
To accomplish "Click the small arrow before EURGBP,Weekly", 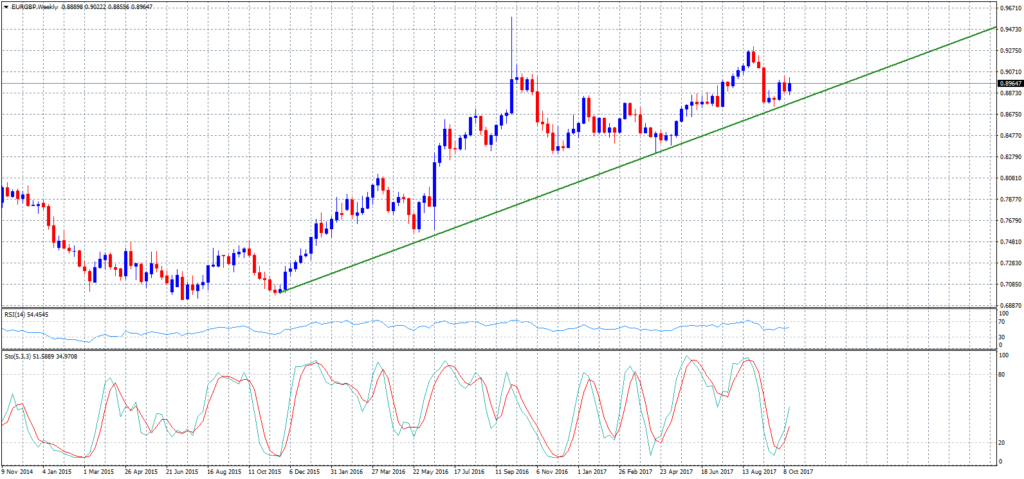I will click(5, 7).
